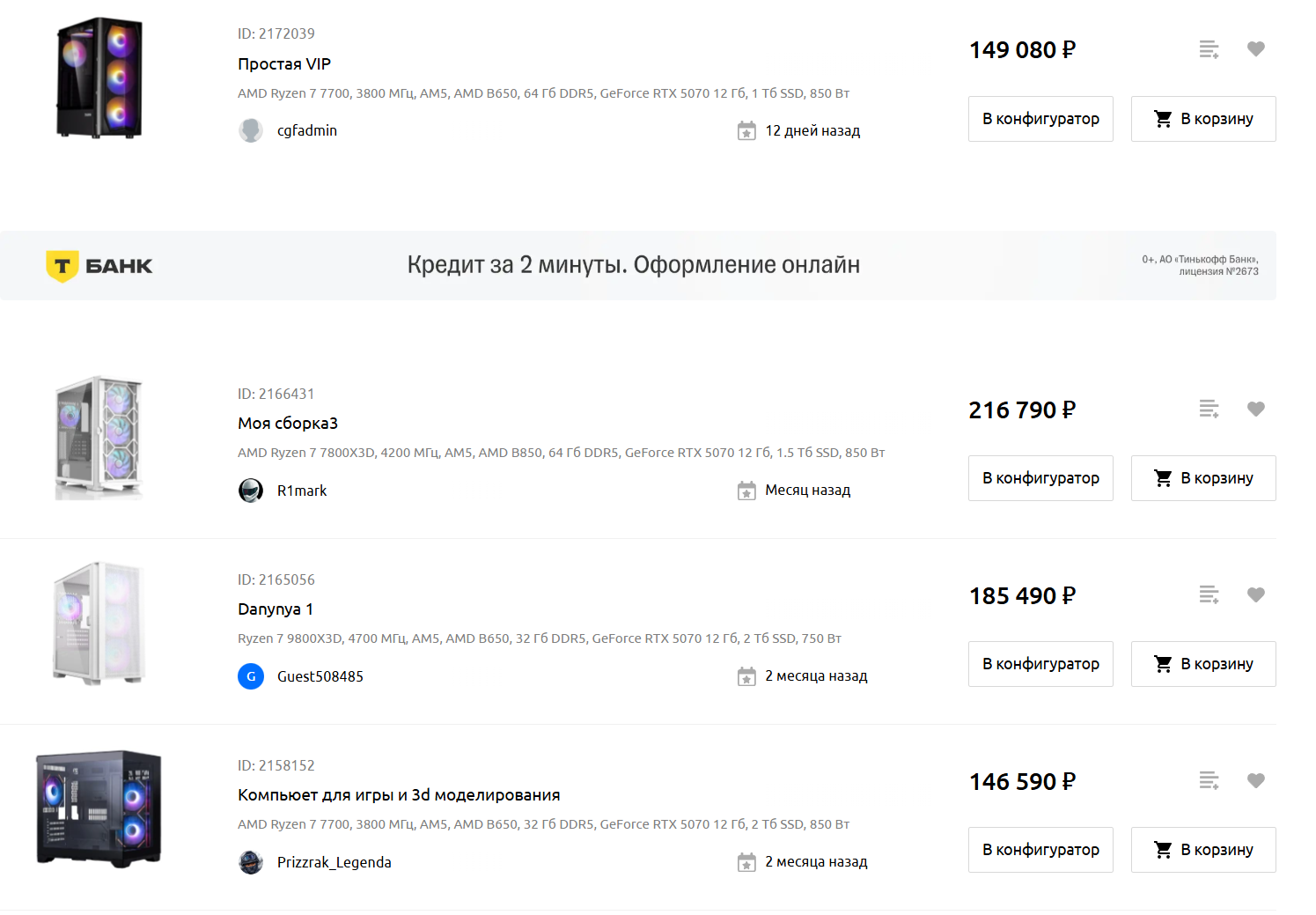Open Prizzrak_Legenda author profile
Screen dimensions: 1316x915
(x=334, y=862)
